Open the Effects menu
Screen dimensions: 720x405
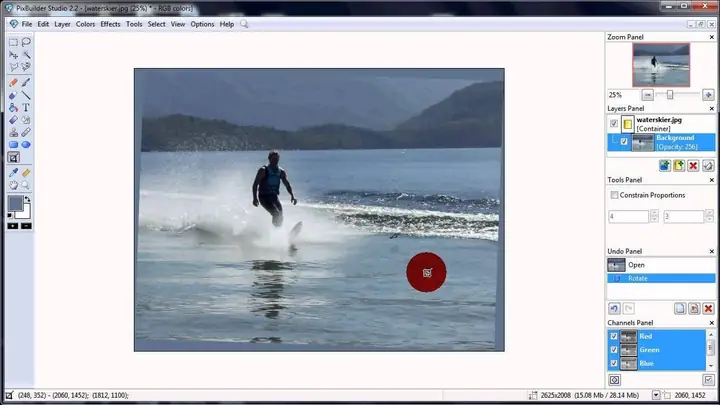point(110,24)
